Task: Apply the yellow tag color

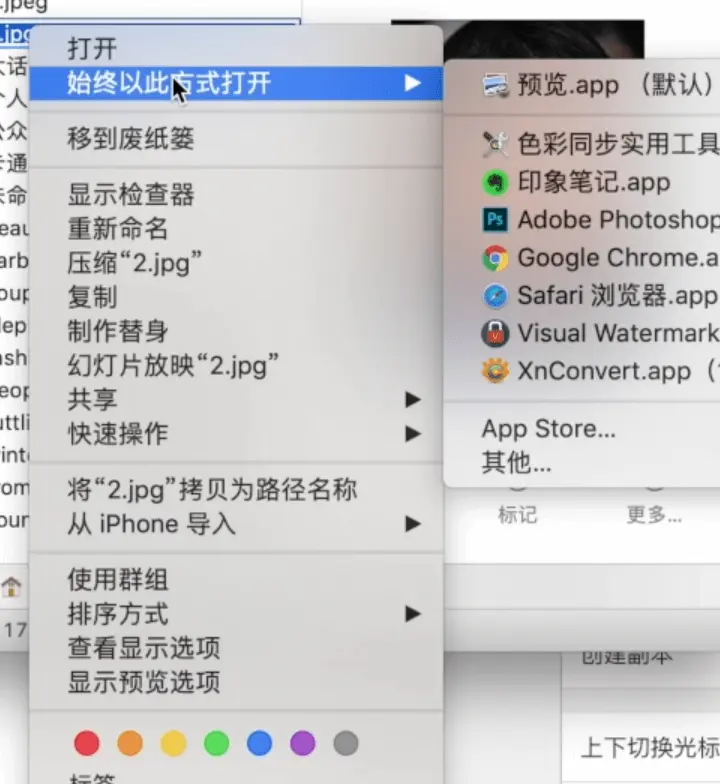Action: [x=174, y=744]
